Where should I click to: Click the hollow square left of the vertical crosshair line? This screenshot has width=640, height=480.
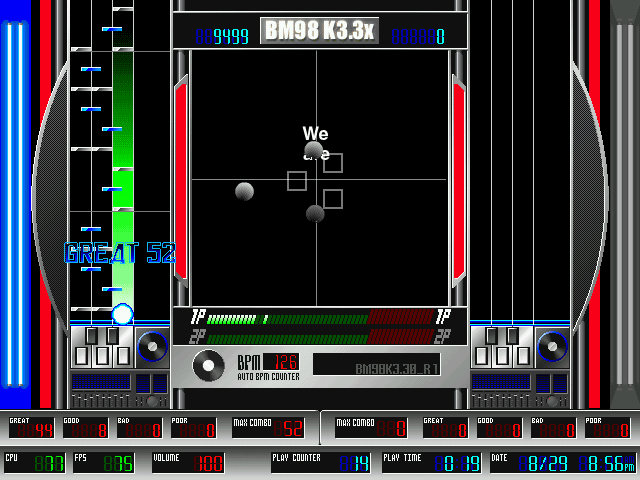(297, 181)
